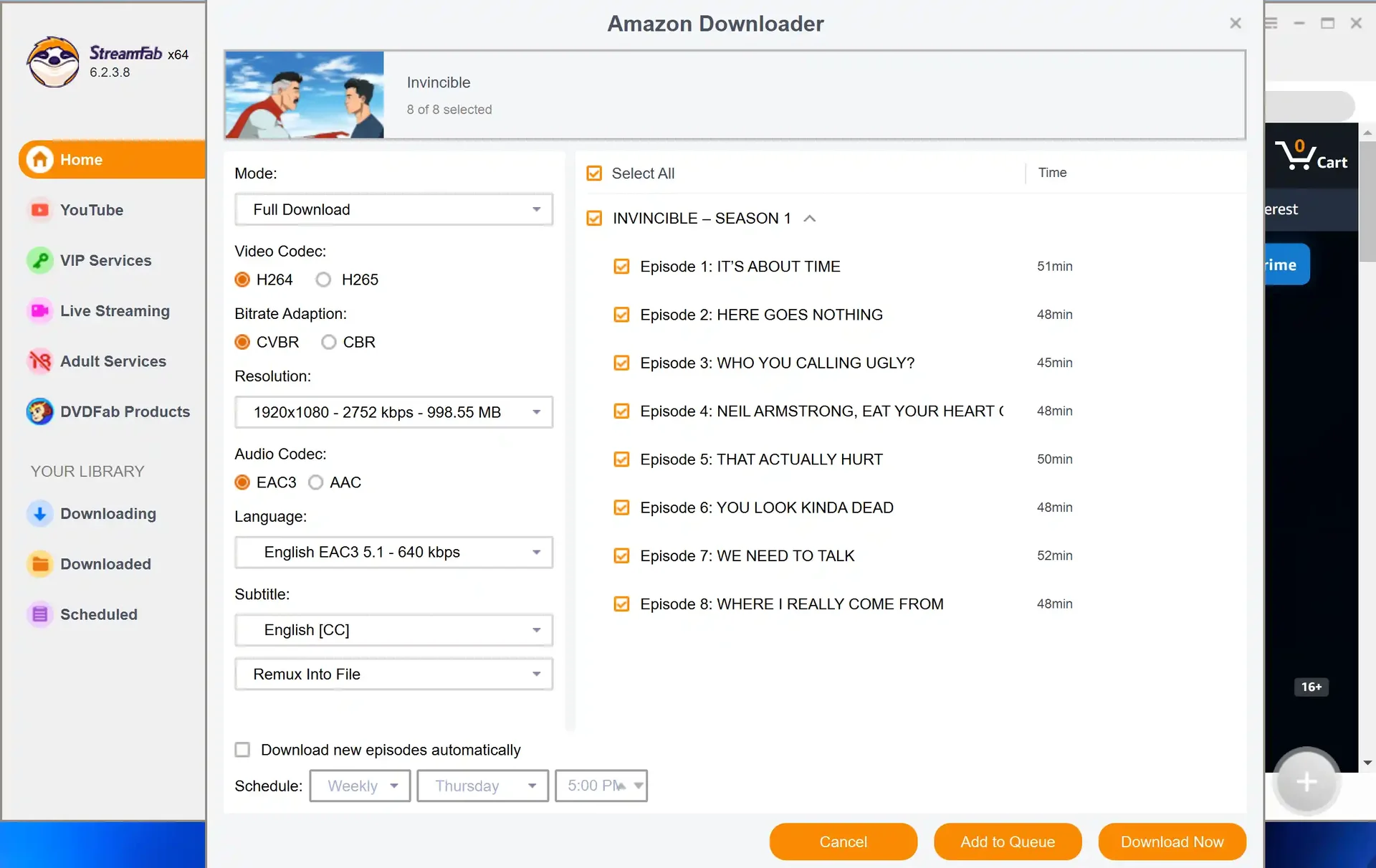Image resolution: width=1376 pixels, height=868 pixels.
Task: Choose CBR bitrate adaption
Action: click(328, 342)
